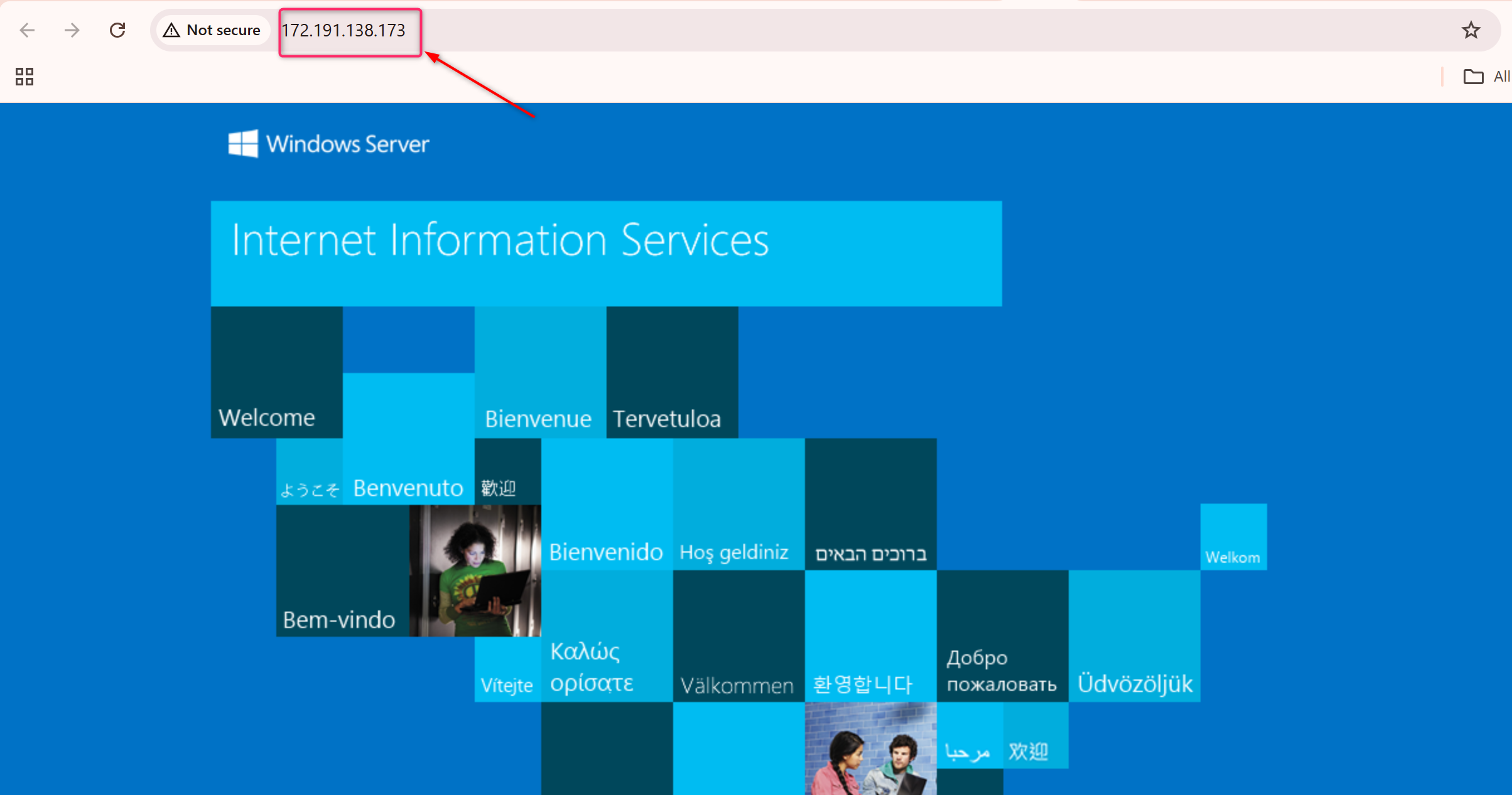The image size is (1512, 795).
Task: Click the Bienvenido tile
Action: pos(607,504)
